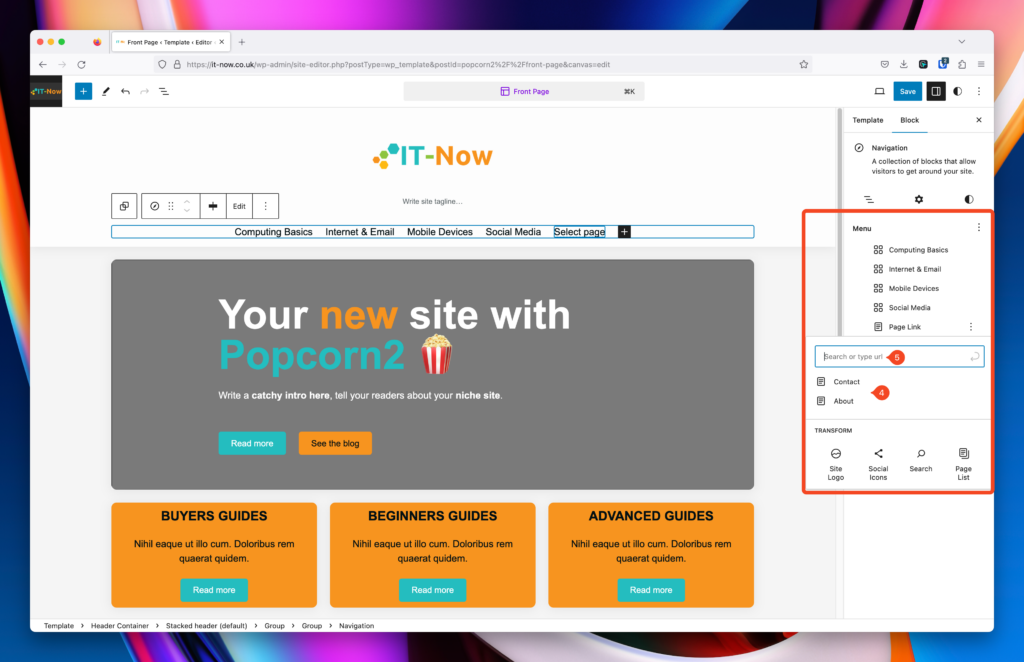This screenshot has height=662, width=1024.
Task: Open the IT-Now site navigation icon
Action: tap(46, 91)
